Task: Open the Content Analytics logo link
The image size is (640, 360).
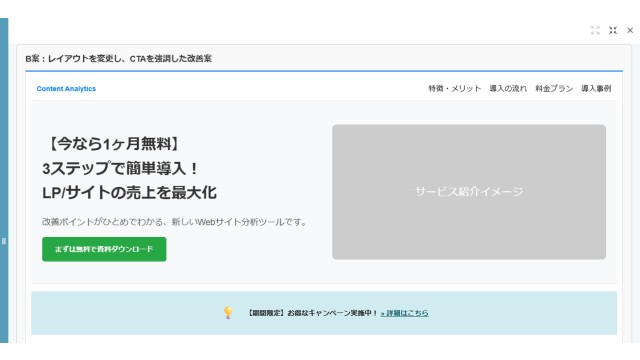Action: tap(66, 89)
